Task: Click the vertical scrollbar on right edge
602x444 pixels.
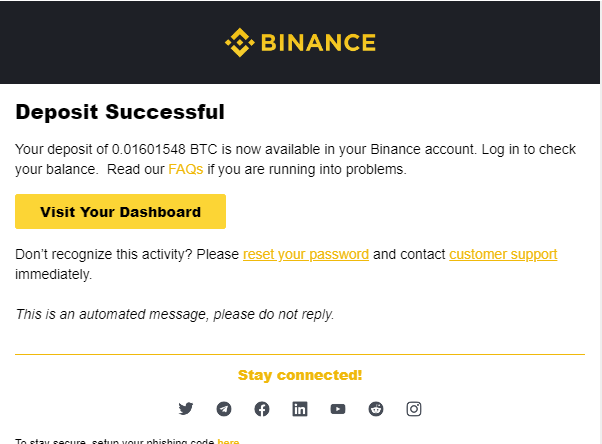Action: point(601,222)
